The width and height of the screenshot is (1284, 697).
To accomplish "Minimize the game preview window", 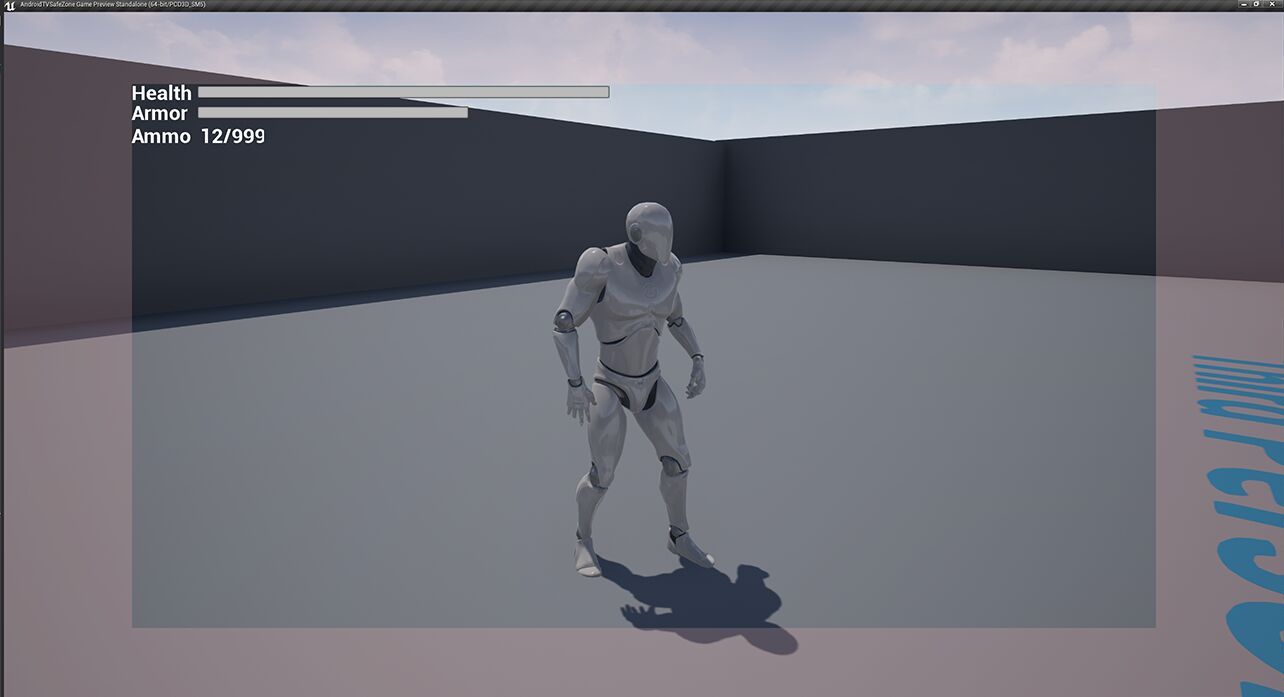I will [x=1243, y=4].
